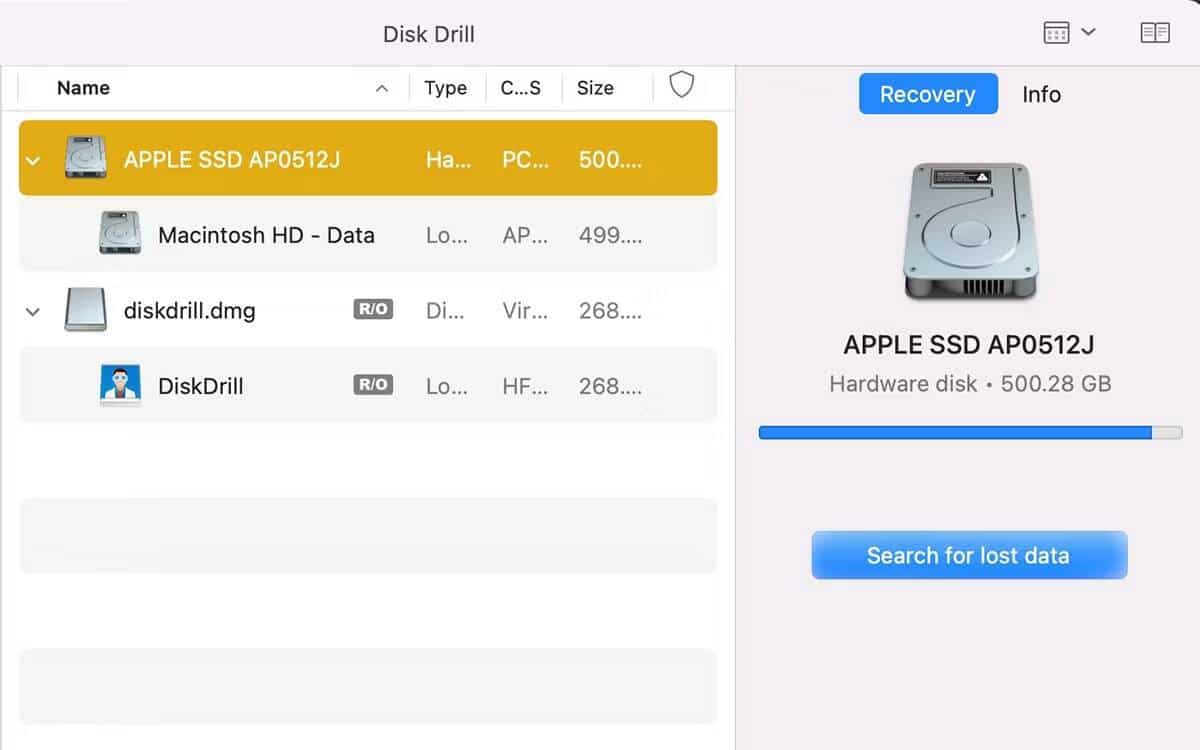Click the Disk Drill title text
Image resolution: width=1200 pixels, height=750 pixels.
pos(428,33)
